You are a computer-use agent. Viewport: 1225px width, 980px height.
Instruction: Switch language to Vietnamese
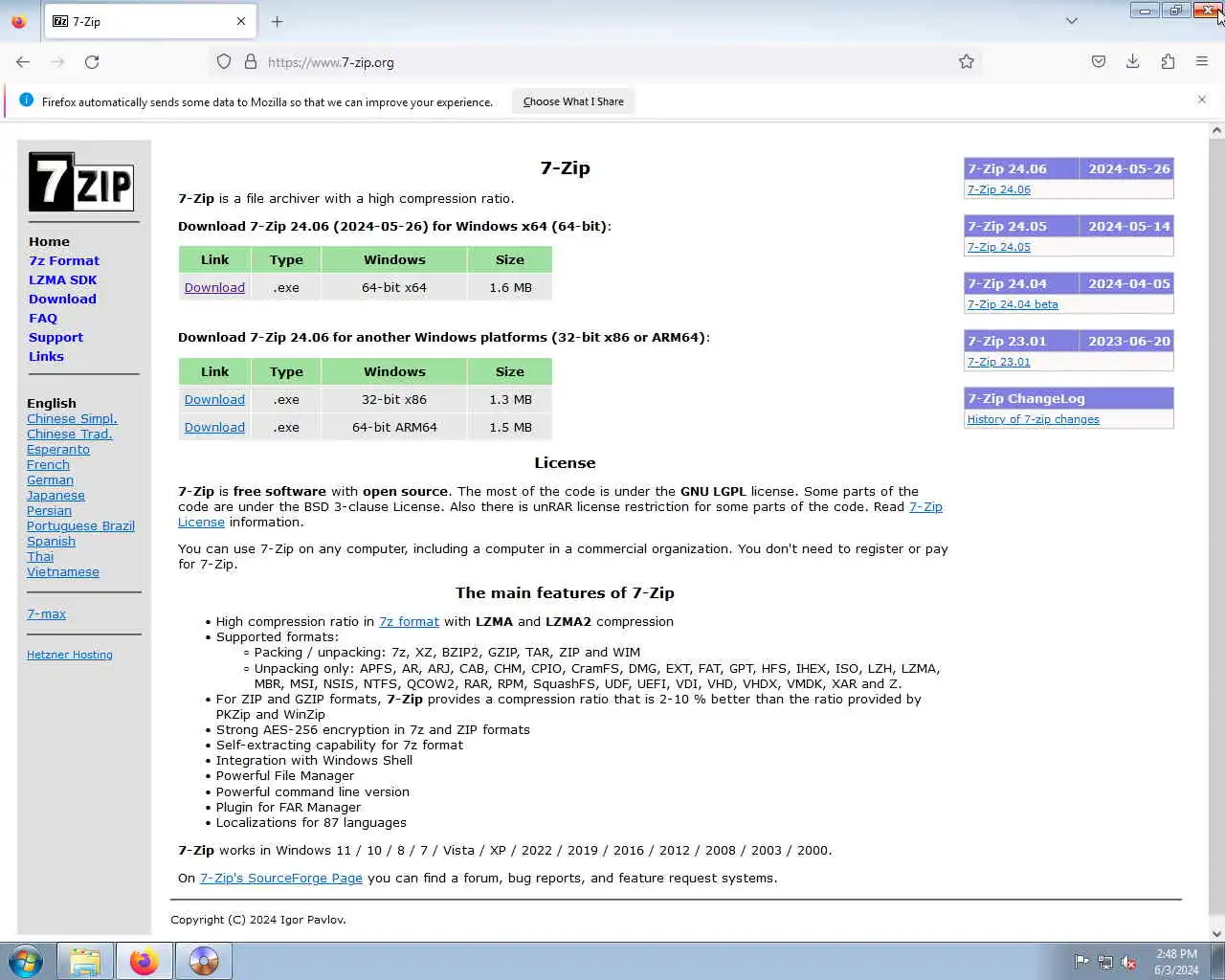(63, 572)
